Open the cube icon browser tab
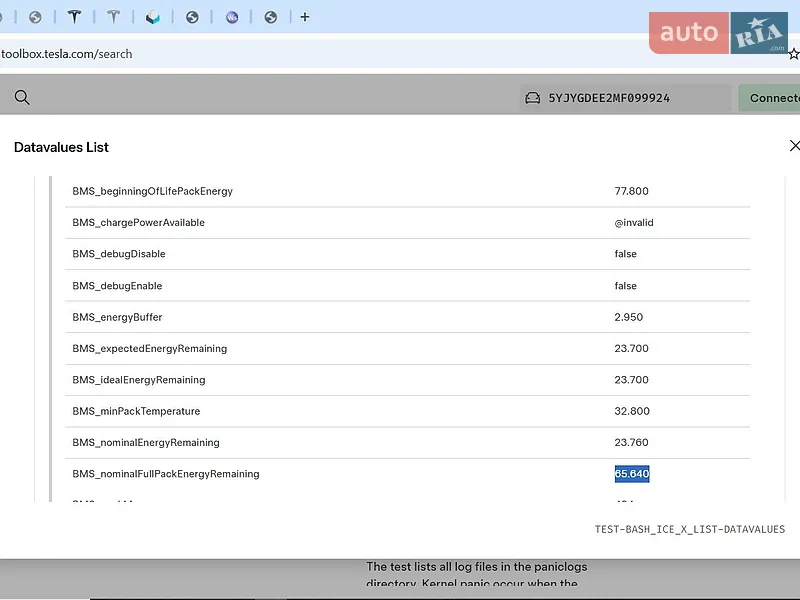The image size is (800, 600). click(x=153, y=17)
